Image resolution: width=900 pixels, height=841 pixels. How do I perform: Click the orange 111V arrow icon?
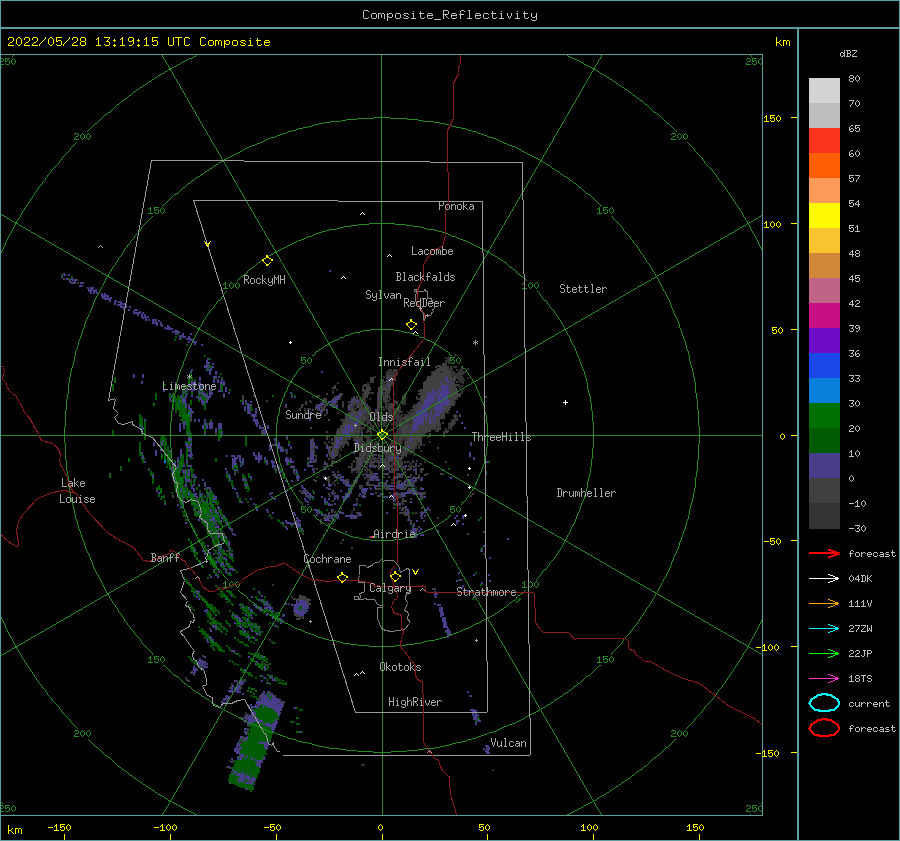point(824,603)
